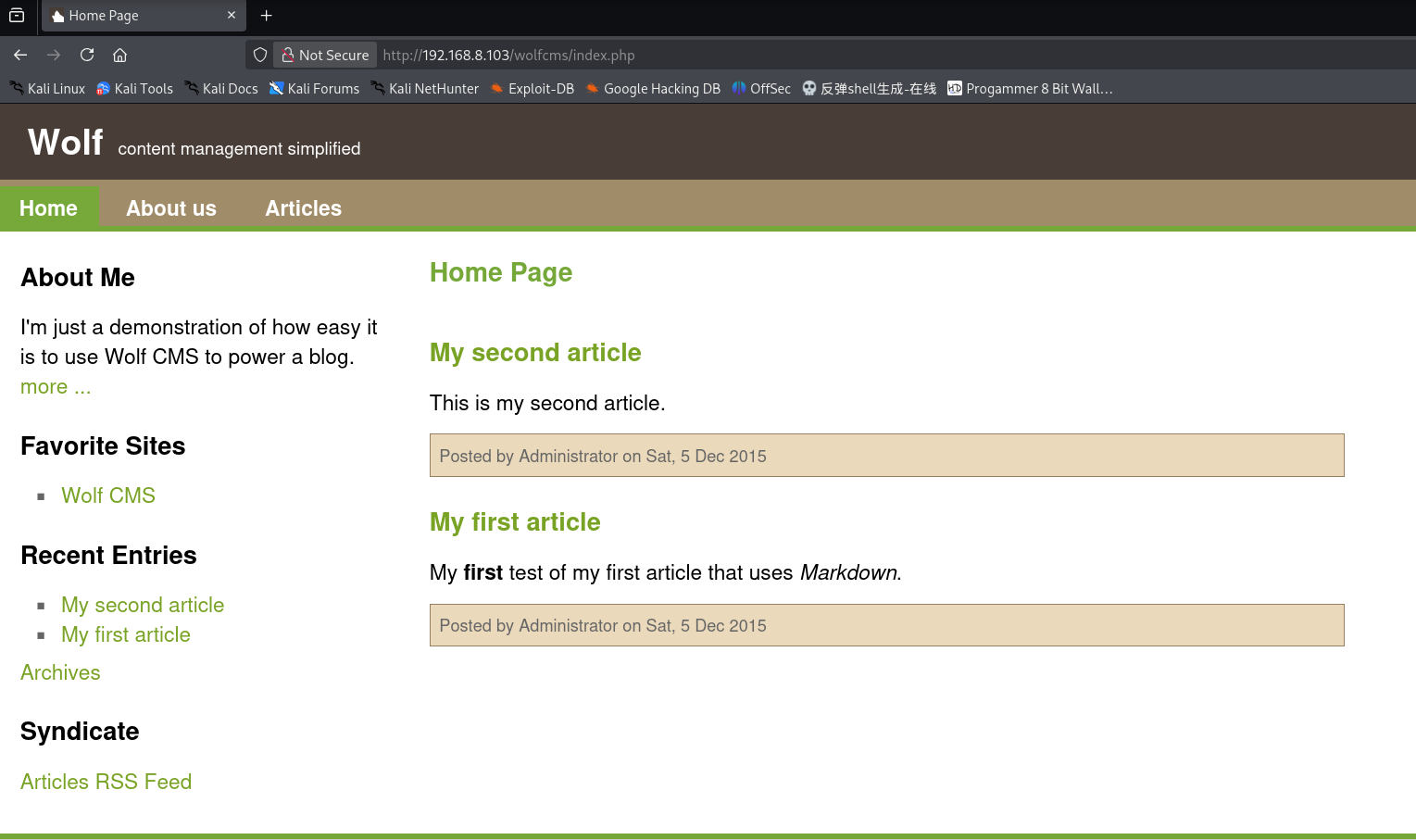Open the Kali Tools bookmark

click(135, 88)
